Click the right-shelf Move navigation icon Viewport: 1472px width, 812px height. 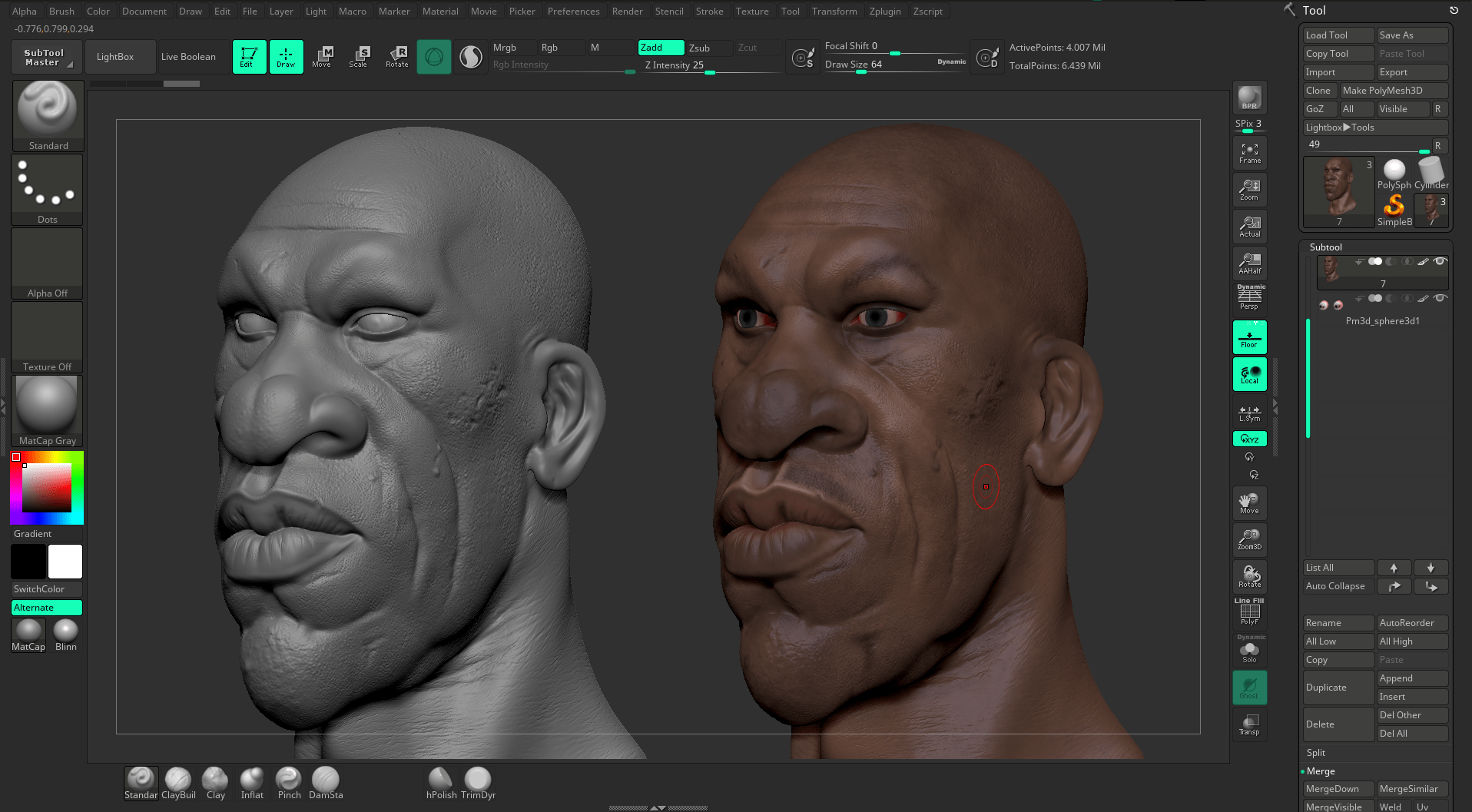coord(1249,503)
